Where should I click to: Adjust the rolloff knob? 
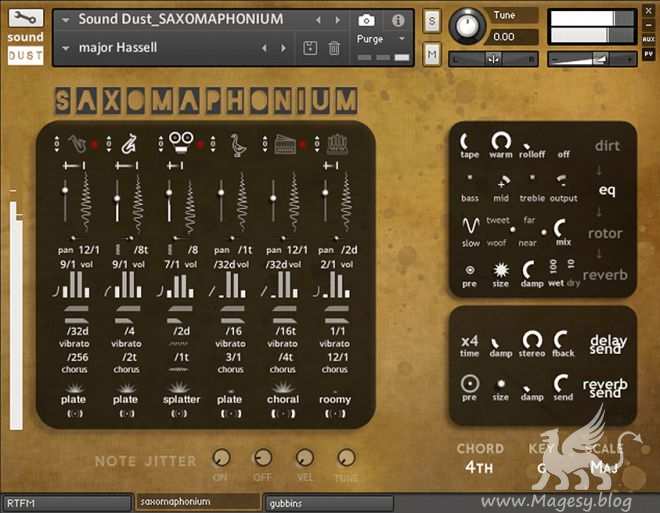tap(528, 147)
